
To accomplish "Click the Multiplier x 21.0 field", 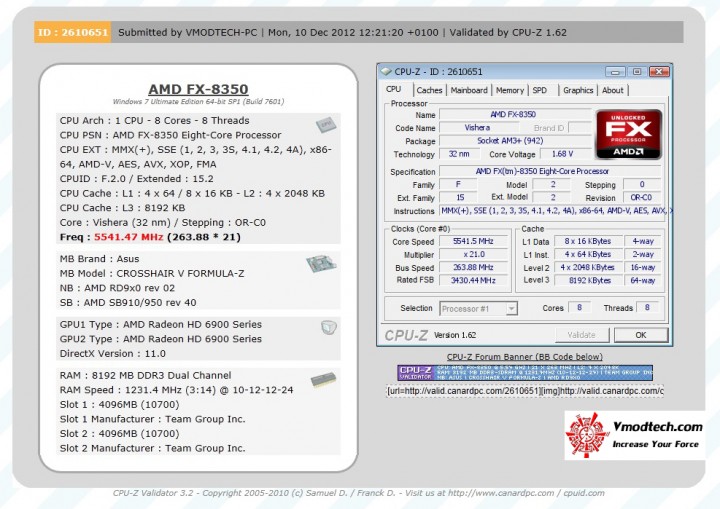I will pos(473,254).
